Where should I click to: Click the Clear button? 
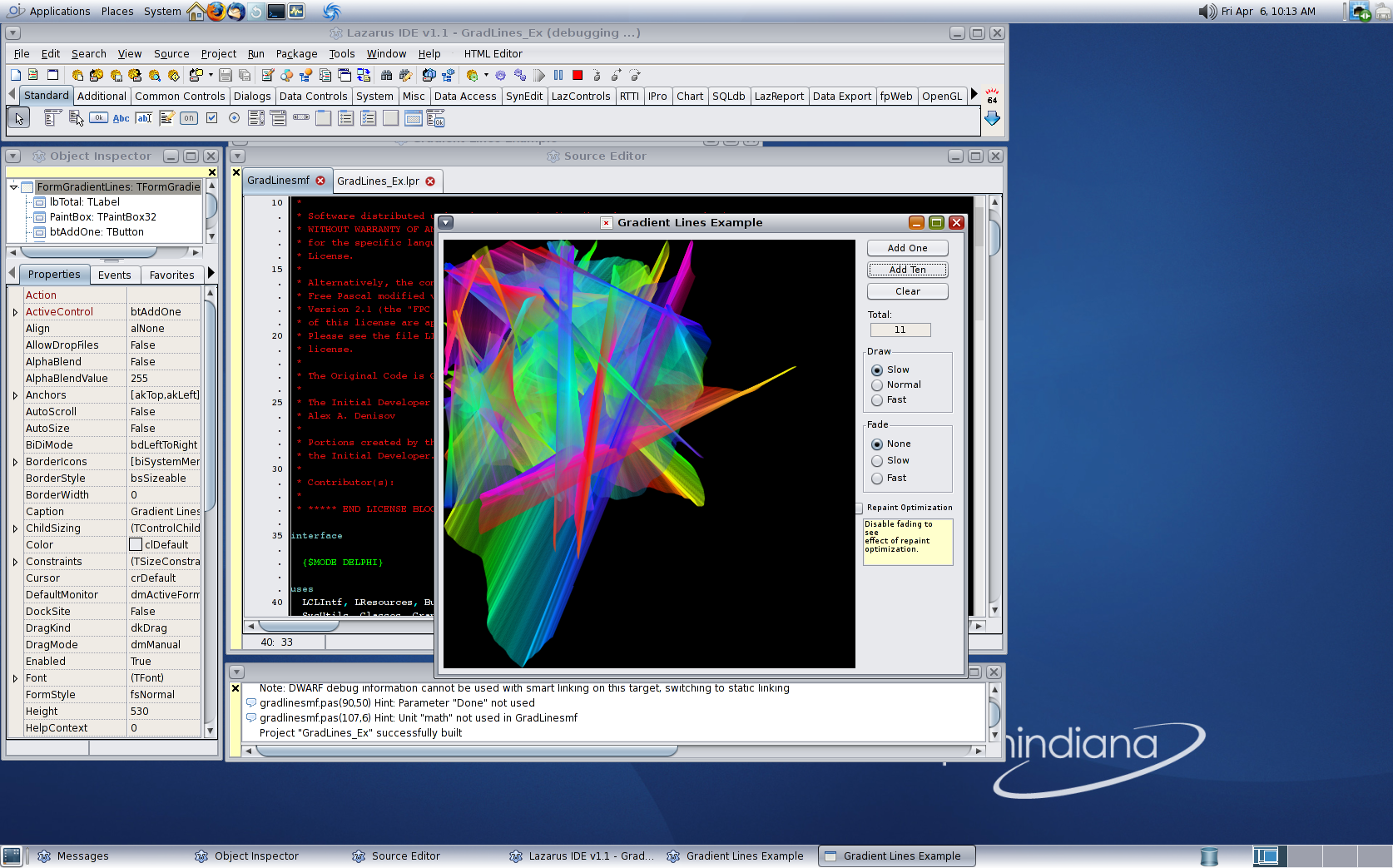coord(907,291)
